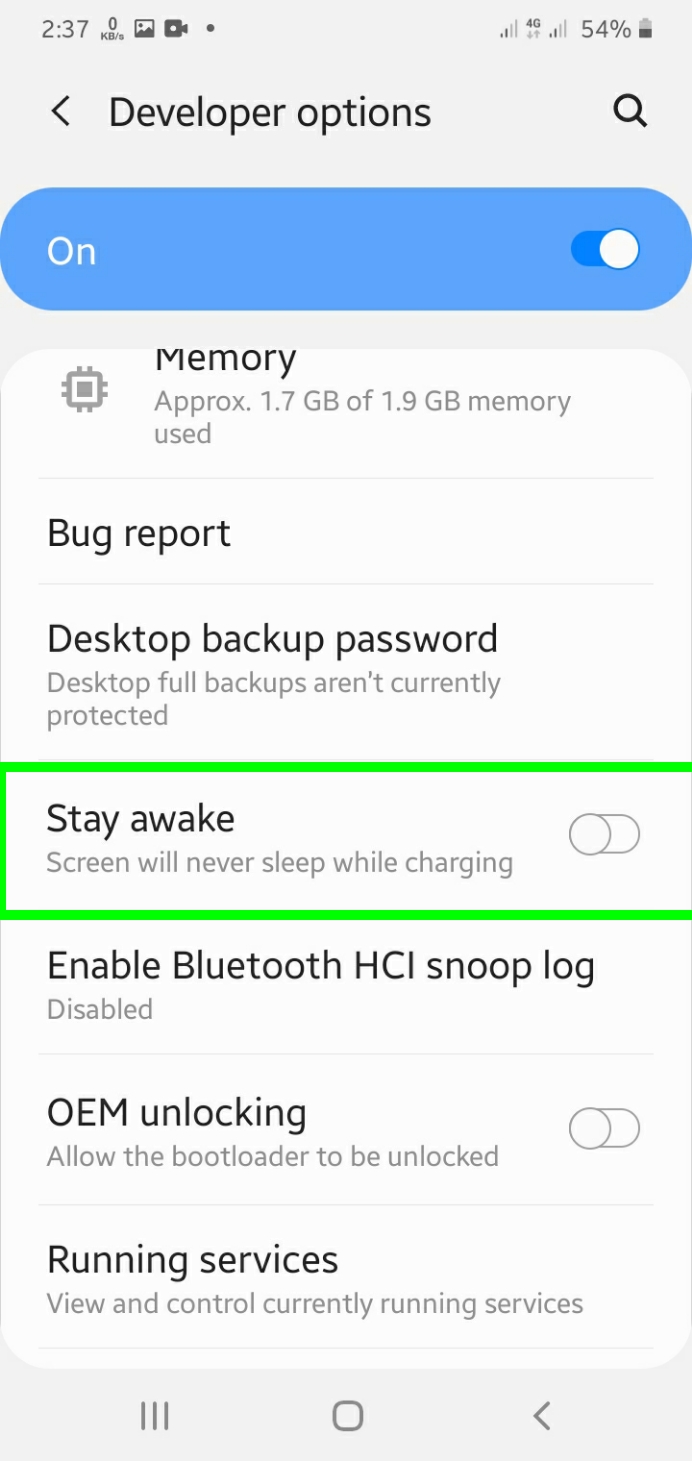Toggle OEM unlocking switch on
Screen dimensions: 692x1461
point(604,1129)
